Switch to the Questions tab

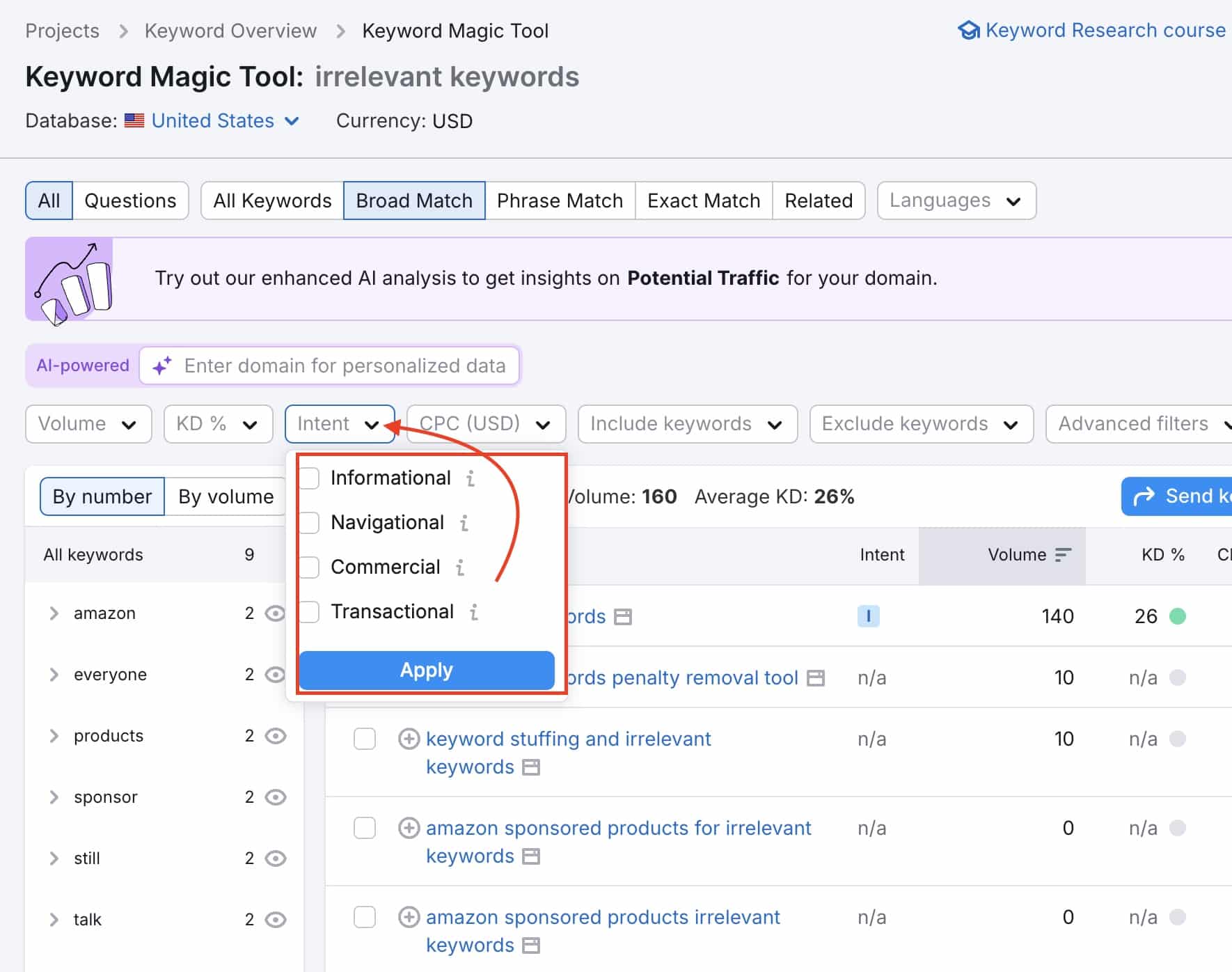pyautogui.click(x=130, y=201)
